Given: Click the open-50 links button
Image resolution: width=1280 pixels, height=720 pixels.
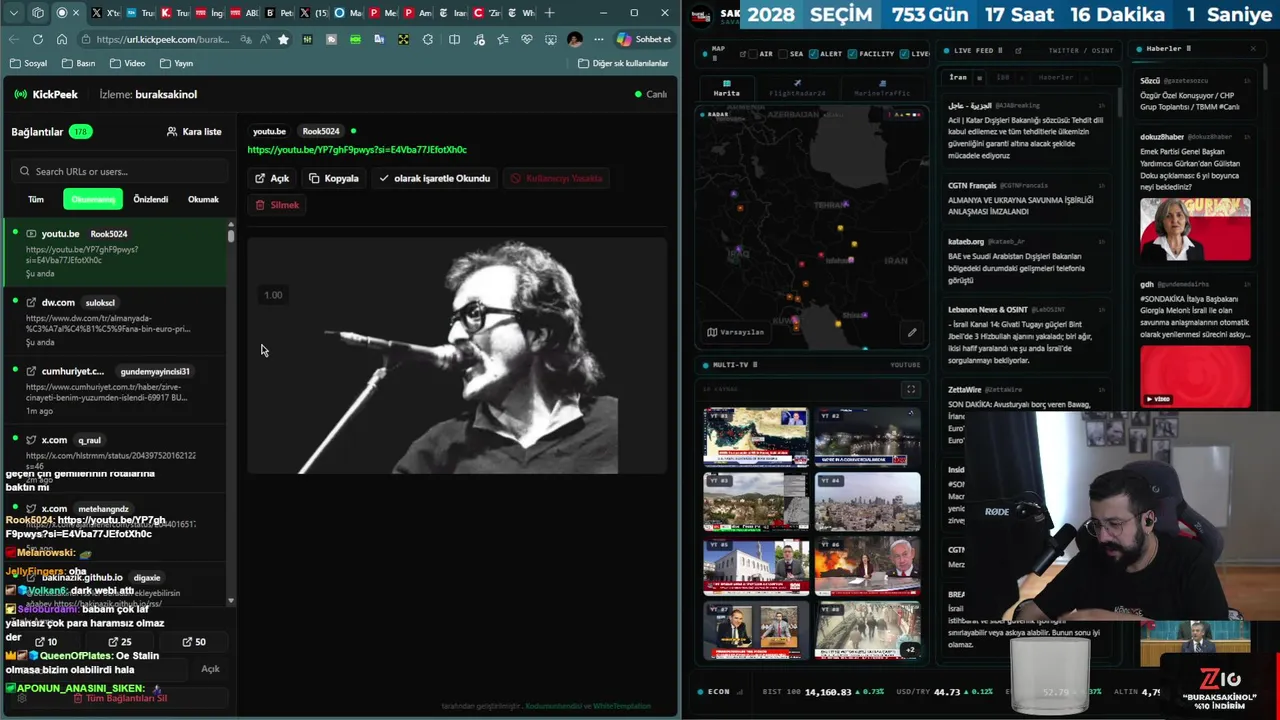Looking at the screenshot, I should 194,642.
